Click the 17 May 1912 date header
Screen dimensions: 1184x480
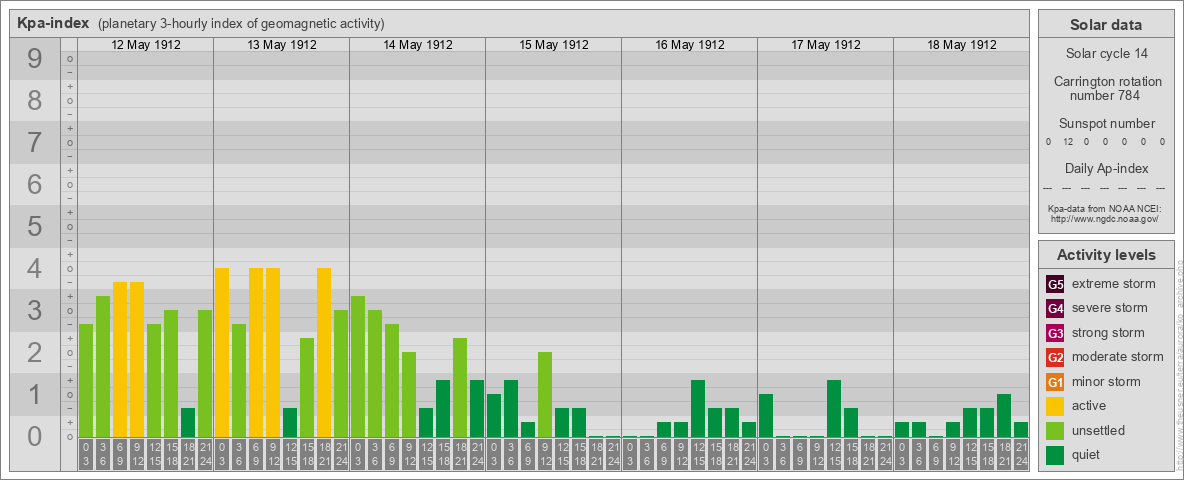[x=825, y=45]
